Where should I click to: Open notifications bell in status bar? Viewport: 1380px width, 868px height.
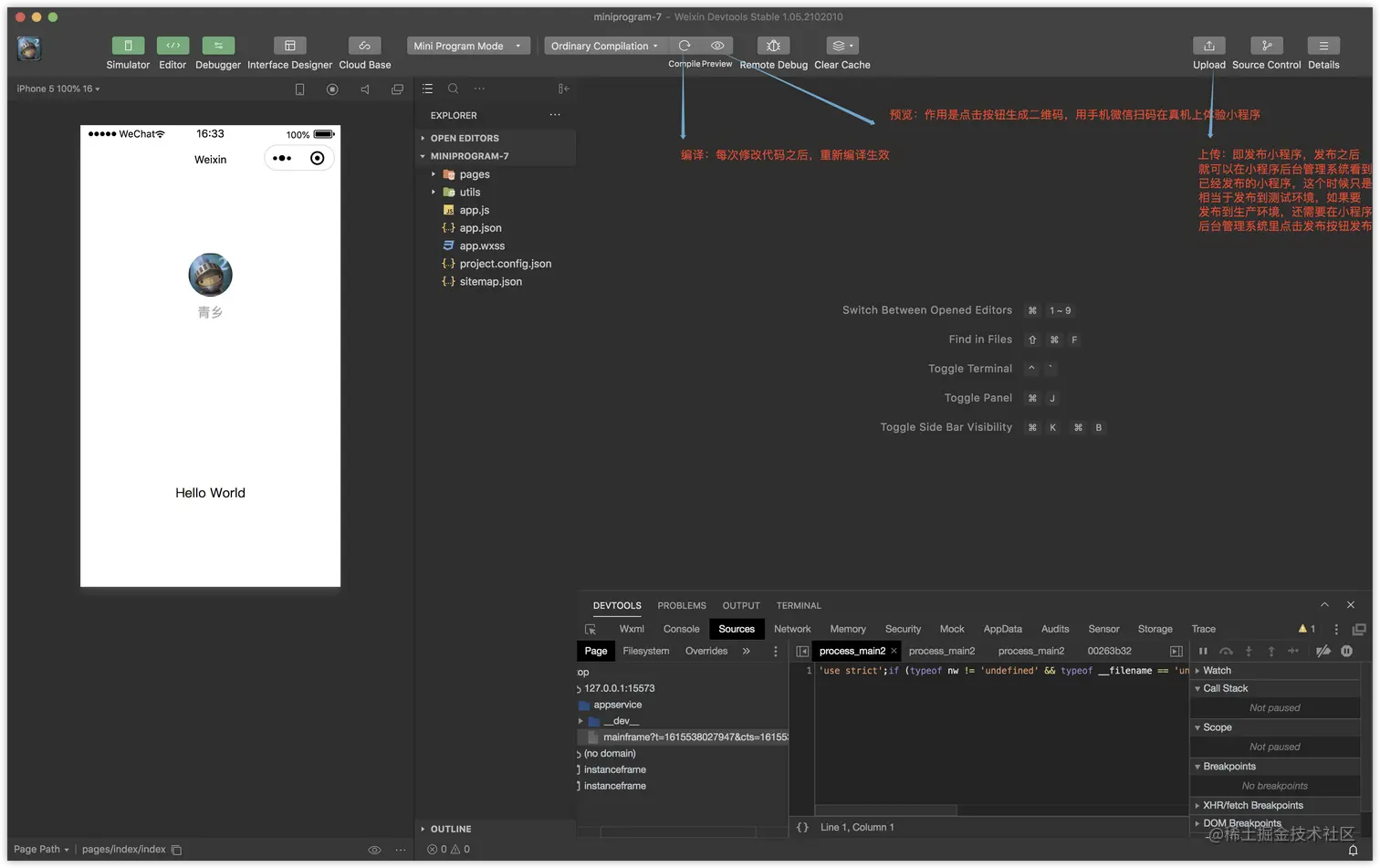click(x=1353, y=850)
